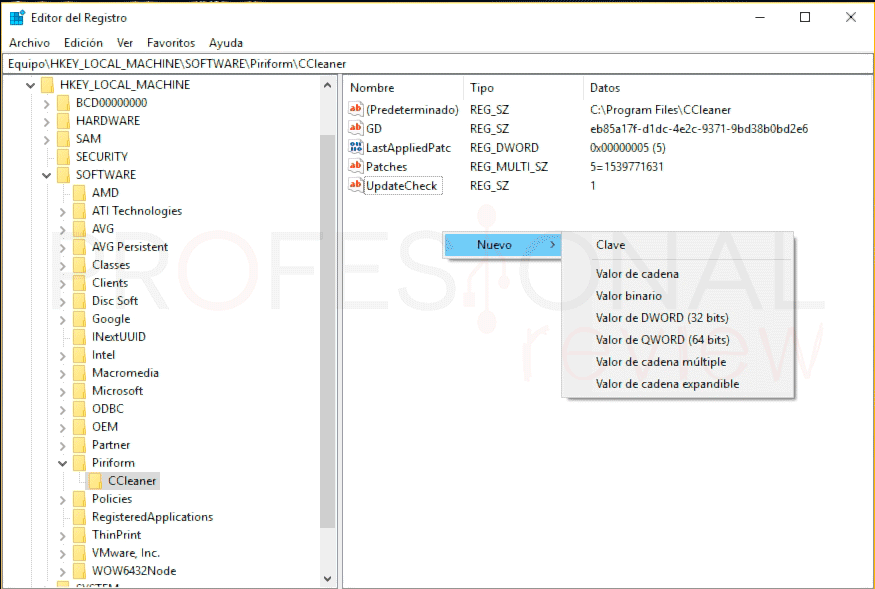Click the SOFTWARE folder icon
The width and height of the screenshot is (875, 589).
(64, 175)
